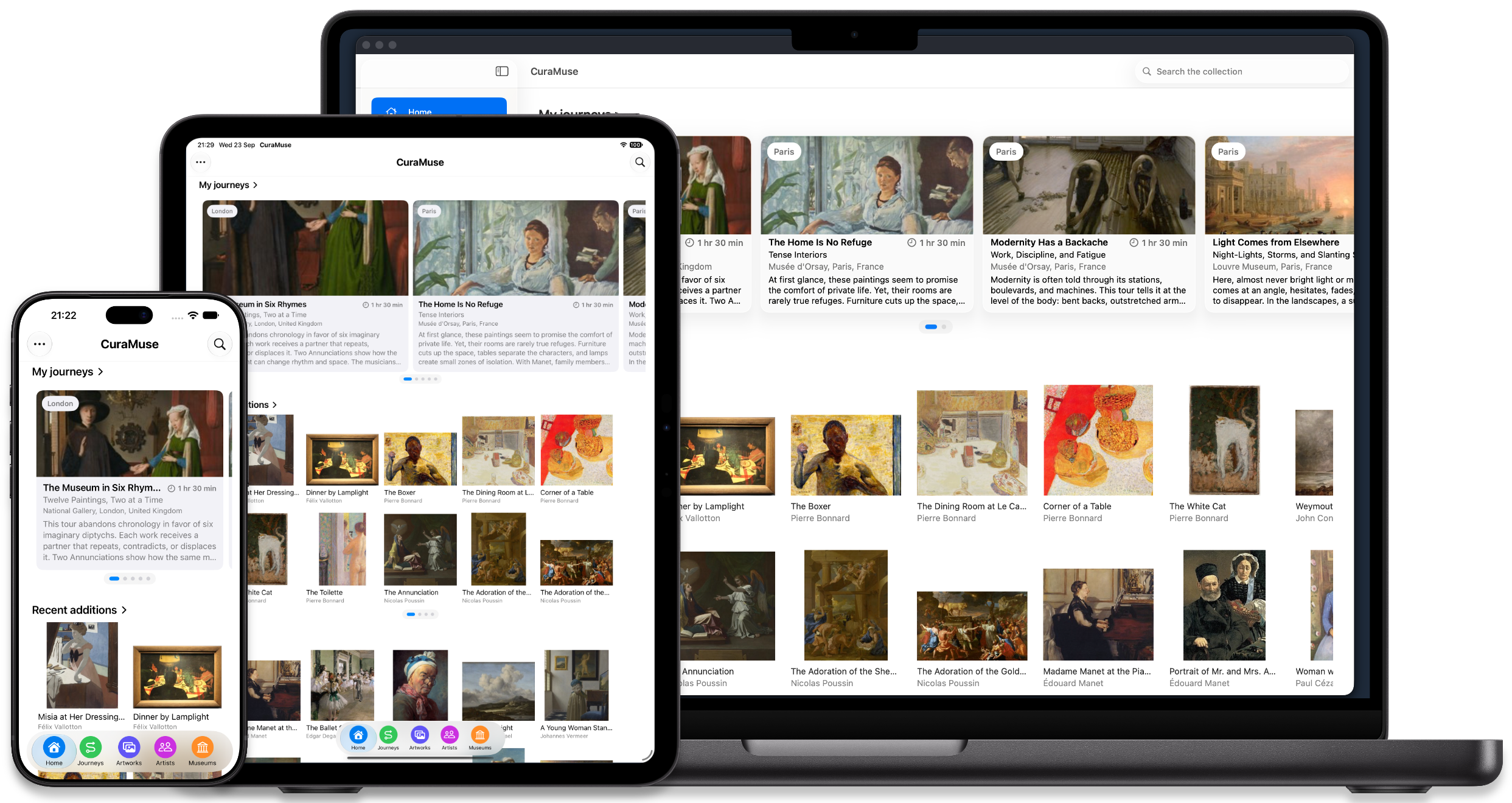
Task: Open Modernity Has a Backache journey on MacBook
Action: (1089, 224)
